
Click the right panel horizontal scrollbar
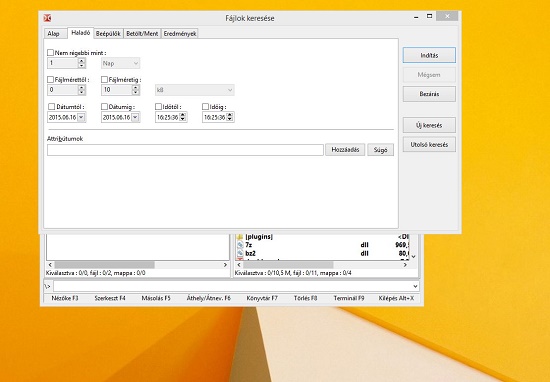tap(322, 265)
